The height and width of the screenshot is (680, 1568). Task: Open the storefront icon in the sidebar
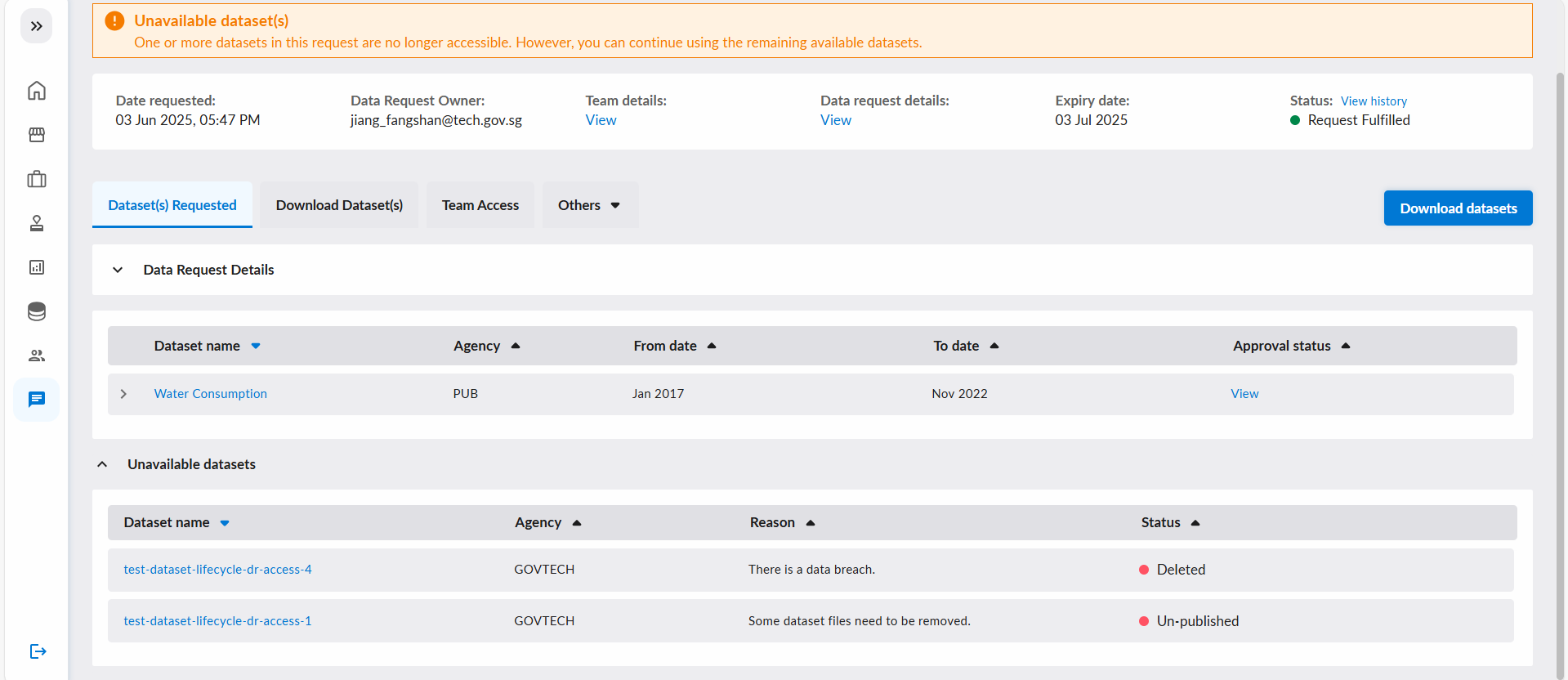pyautogui.click(x=37, y=135)
